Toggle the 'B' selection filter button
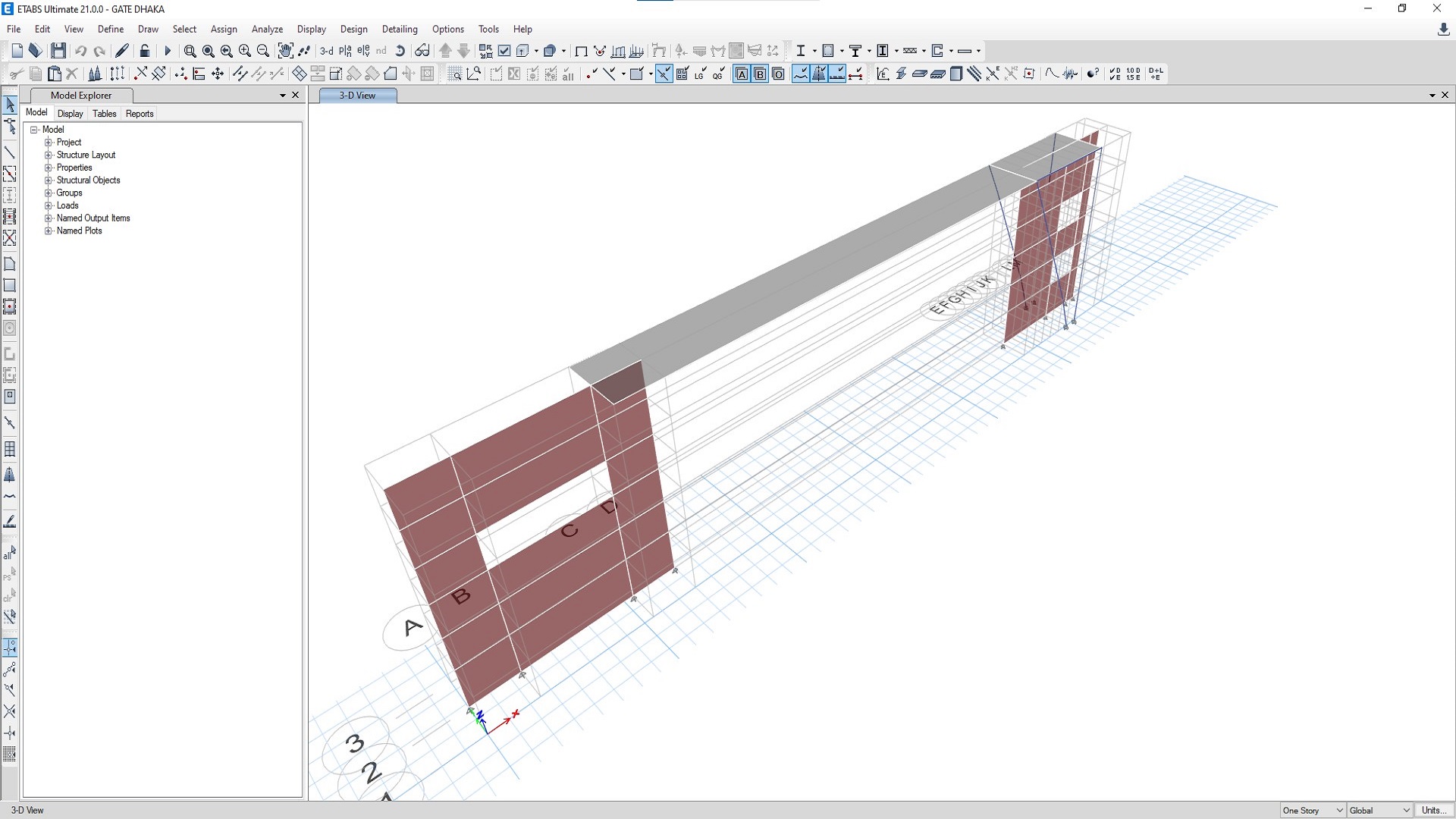Viewport: 1456px width, 819px height. pyautogui.click(x=760, y=74)
